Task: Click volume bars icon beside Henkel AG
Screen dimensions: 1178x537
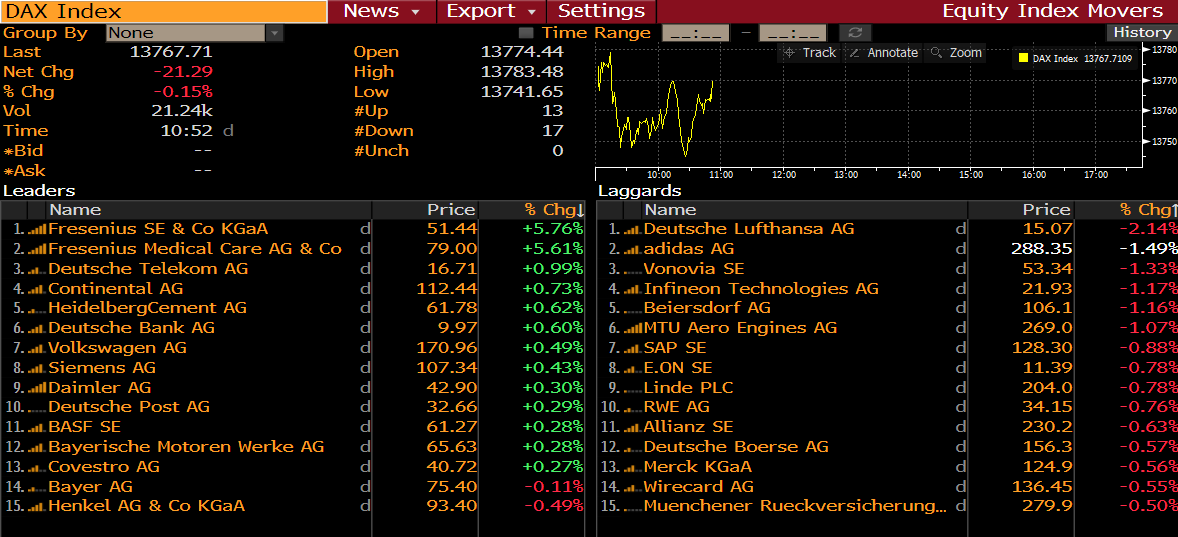Action: pos(37,506)
